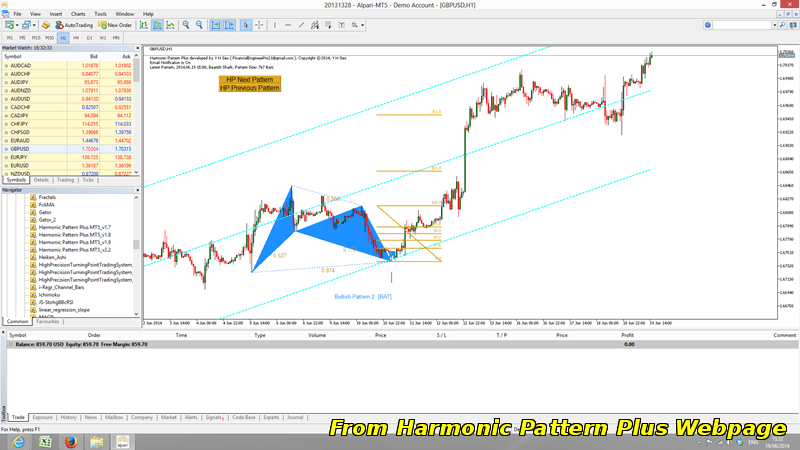Select the D1 timeframe
This screenshot has width=800, height=450.
tap(89, 38)
